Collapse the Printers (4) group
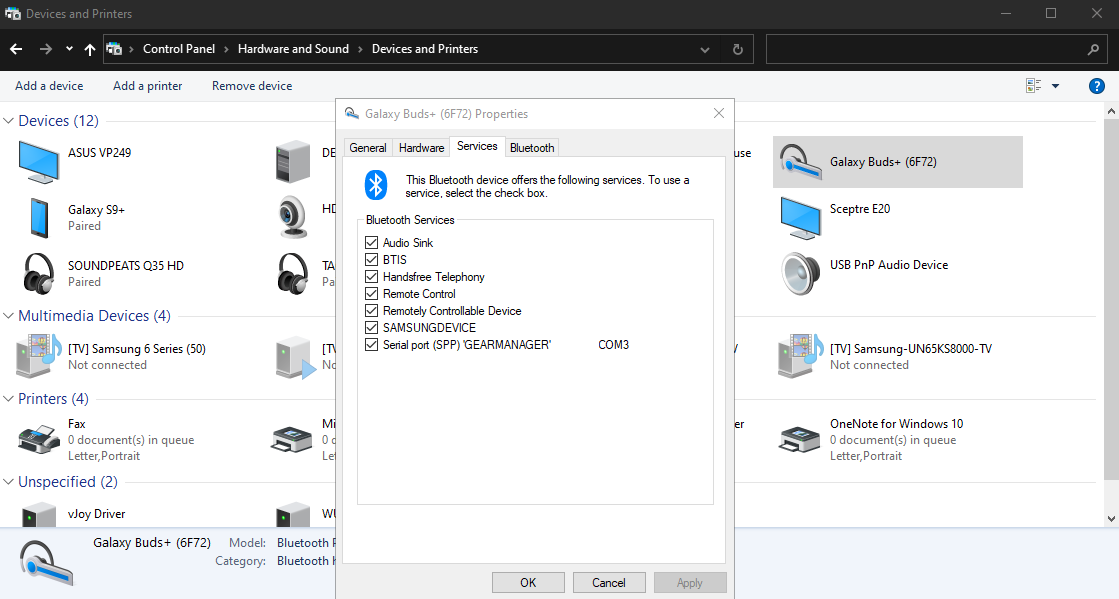Viewport: 1119px width, 599px height. 9,398
